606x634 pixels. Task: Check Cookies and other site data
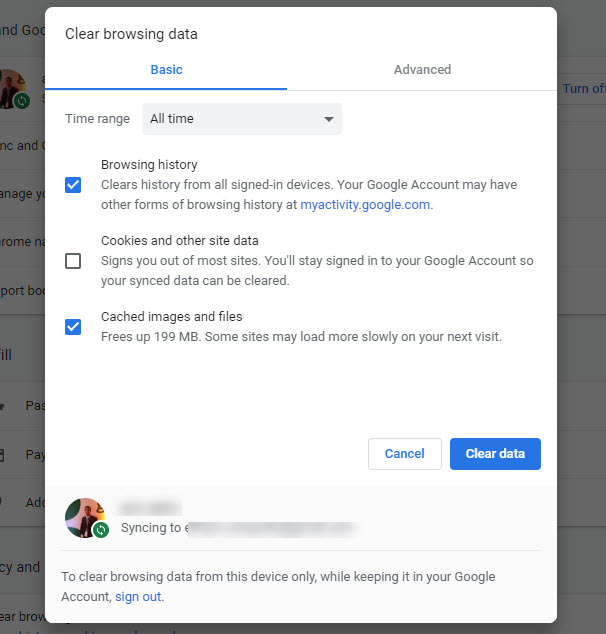73,261
